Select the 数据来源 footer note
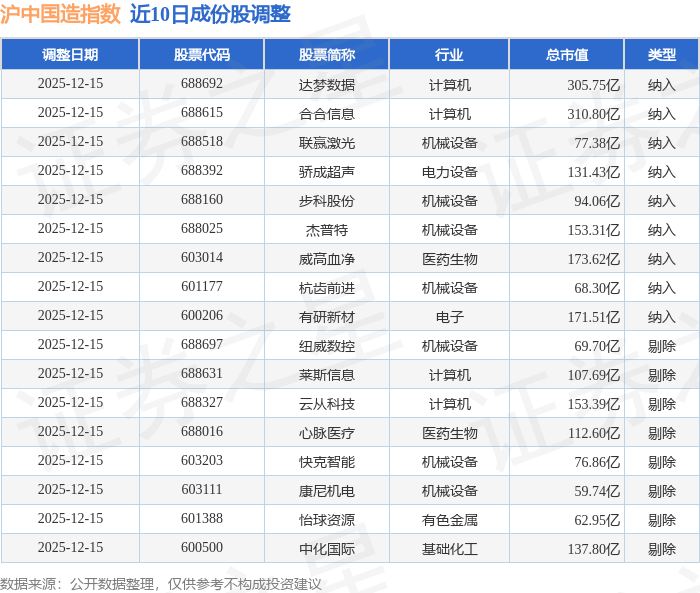Viewport: 700px width, 593px height. [160, 584]
